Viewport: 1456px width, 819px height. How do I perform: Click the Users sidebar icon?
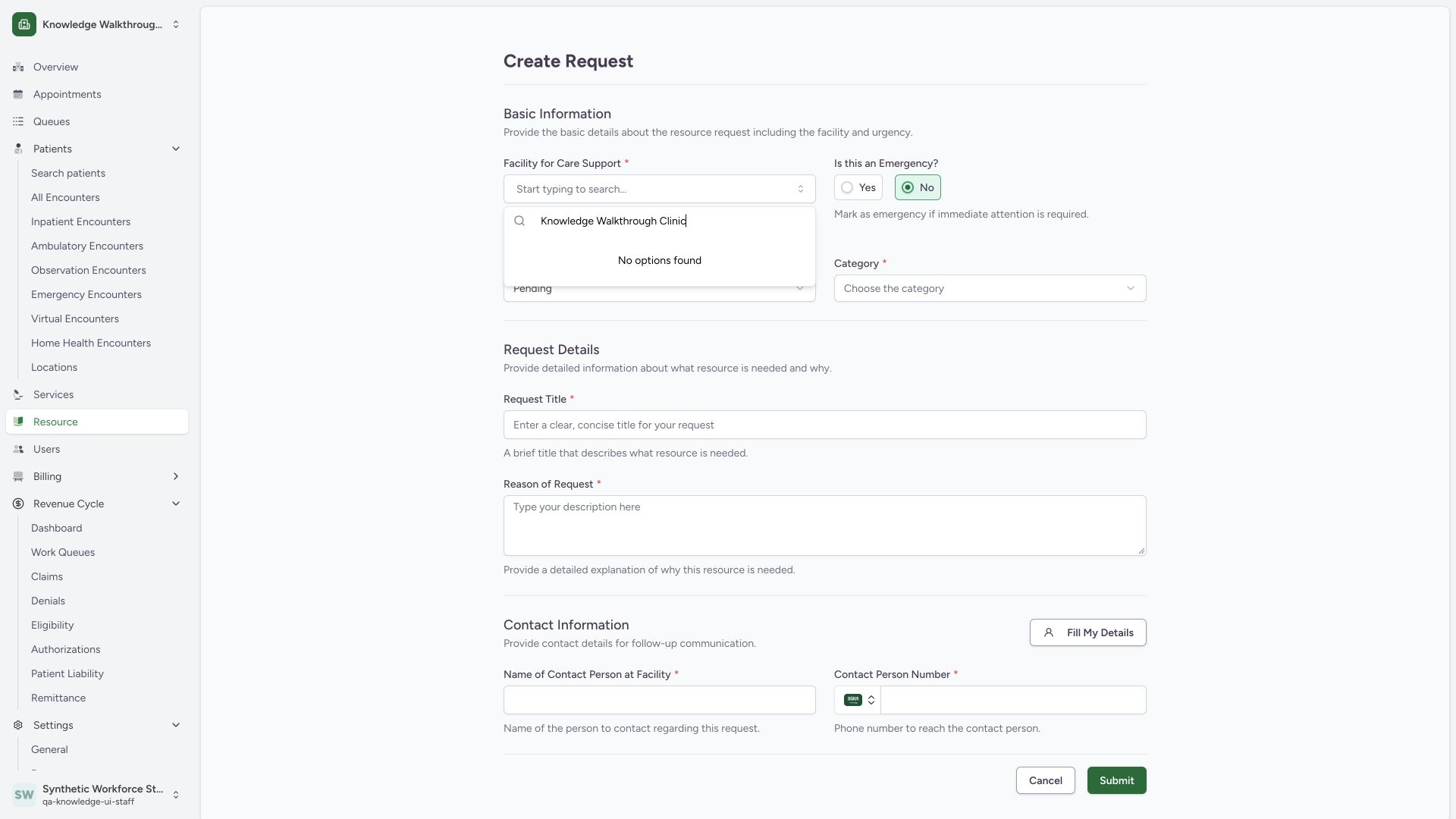click(18, 449)
